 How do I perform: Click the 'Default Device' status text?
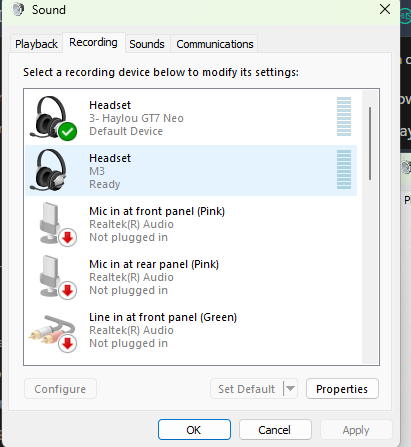(x=126, y=131)
